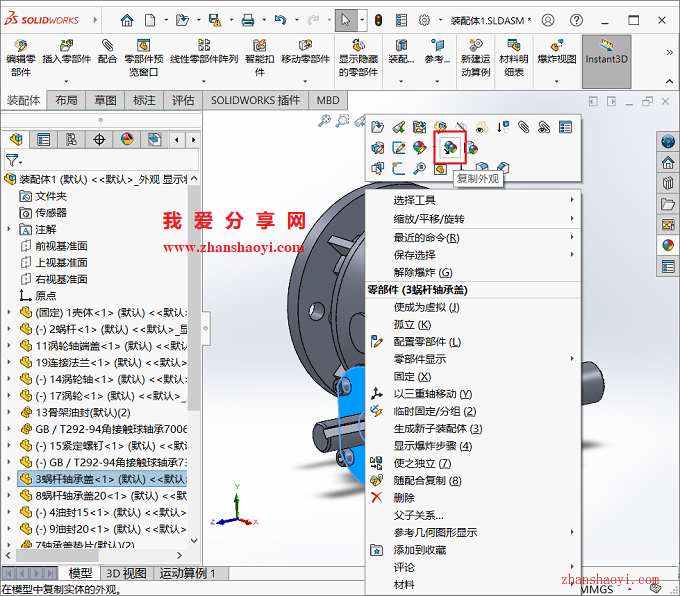Click New Motion Study tool
Image resolution: width=680 pixels, height=596 pixels.
[x=475, y=58]
